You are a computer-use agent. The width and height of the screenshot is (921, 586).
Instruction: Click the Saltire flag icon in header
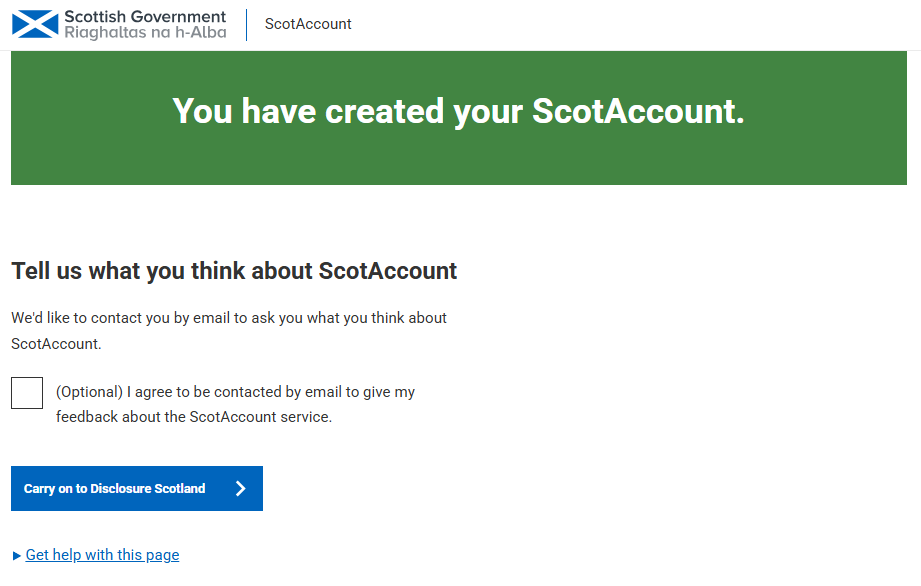pos(35,24)
